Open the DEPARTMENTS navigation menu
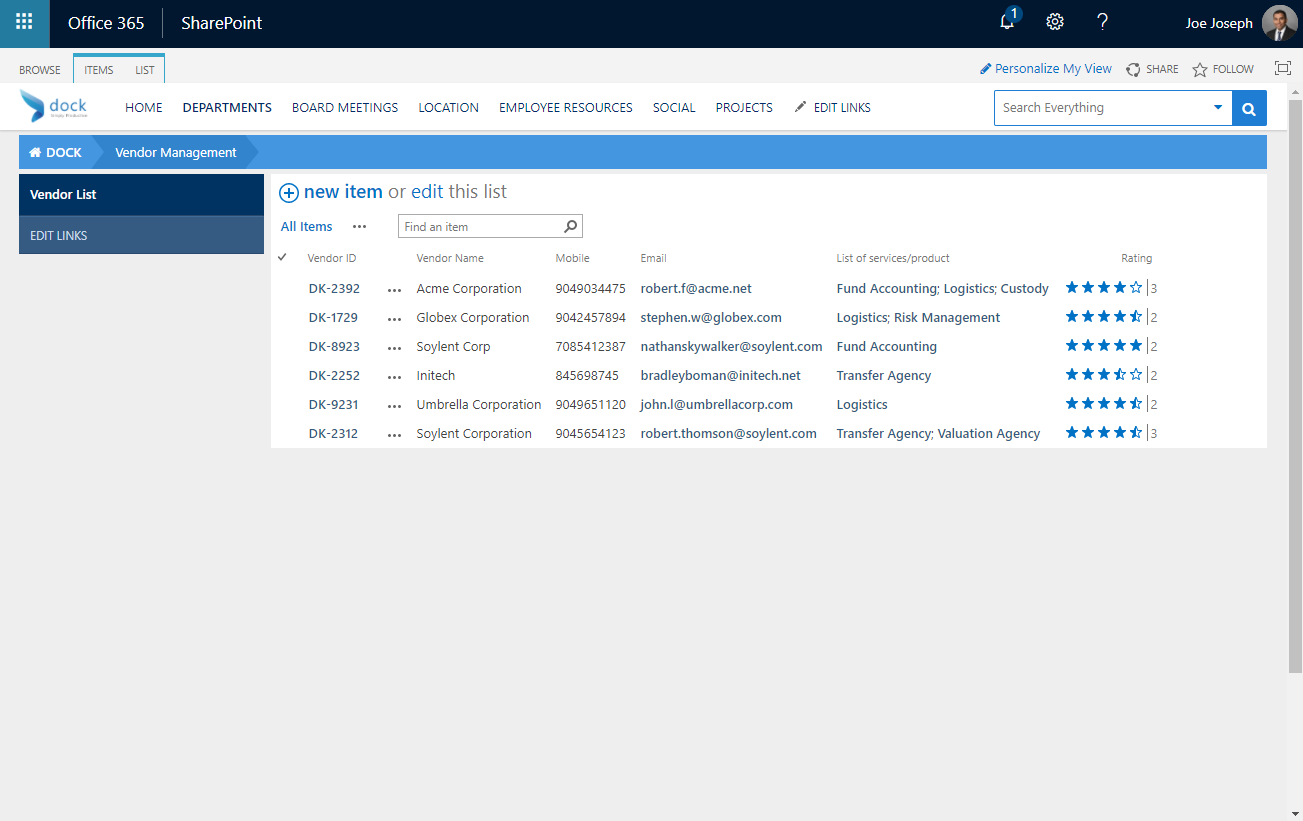 coord(226,107)
